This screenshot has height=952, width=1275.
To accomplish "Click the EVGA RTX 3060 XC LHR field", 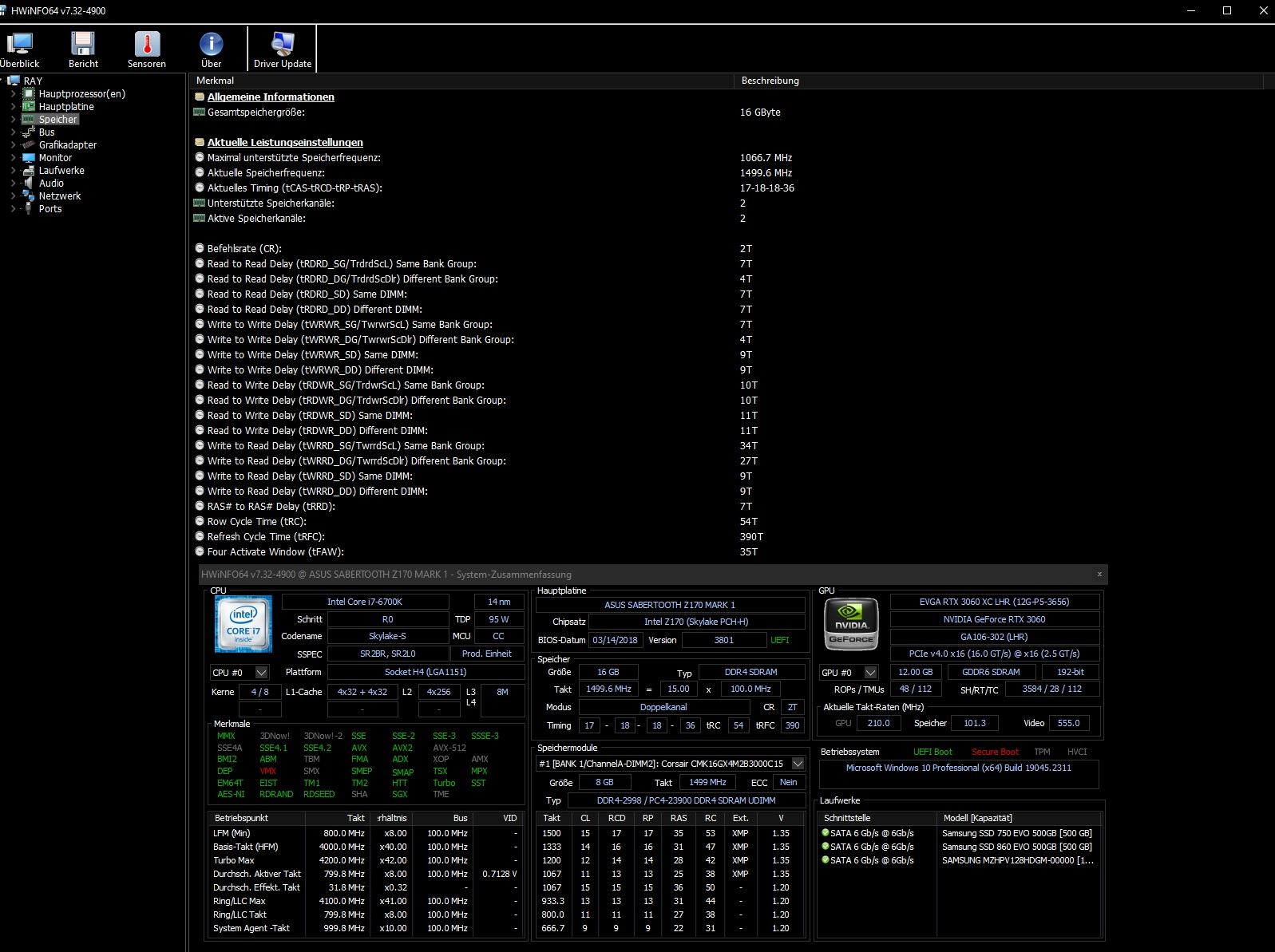I will pyautogui.click(x=994, y=602).
